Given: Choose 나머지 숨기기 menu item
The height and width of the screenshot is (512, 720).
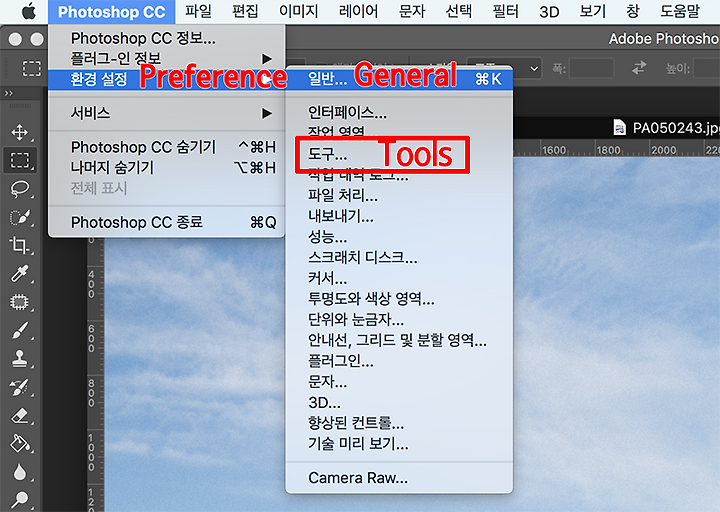Looking at the screenshot, I should coord(167,168).
